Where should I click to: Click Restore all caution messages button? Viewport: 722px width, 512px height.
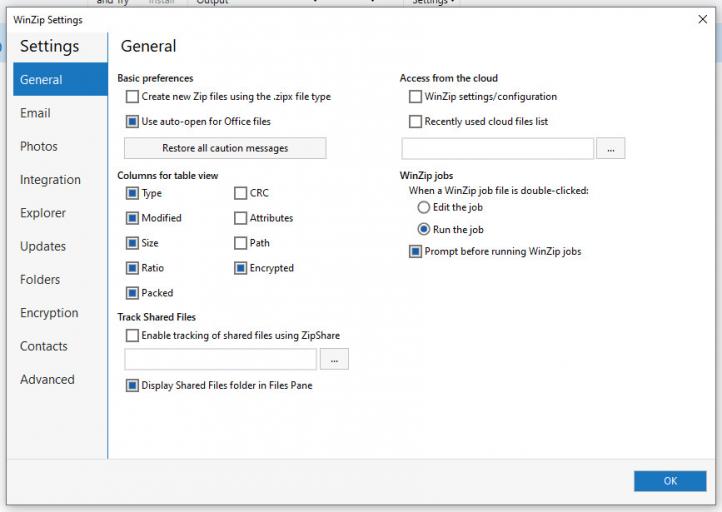pos(225,148)
